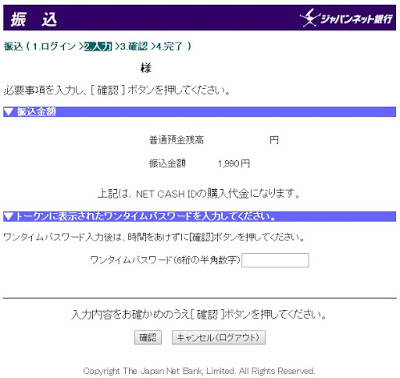Select the highlighted 2.入力 step
This screenshot has width=400, height=378.
pyautogui.click(x=98, y=46)
